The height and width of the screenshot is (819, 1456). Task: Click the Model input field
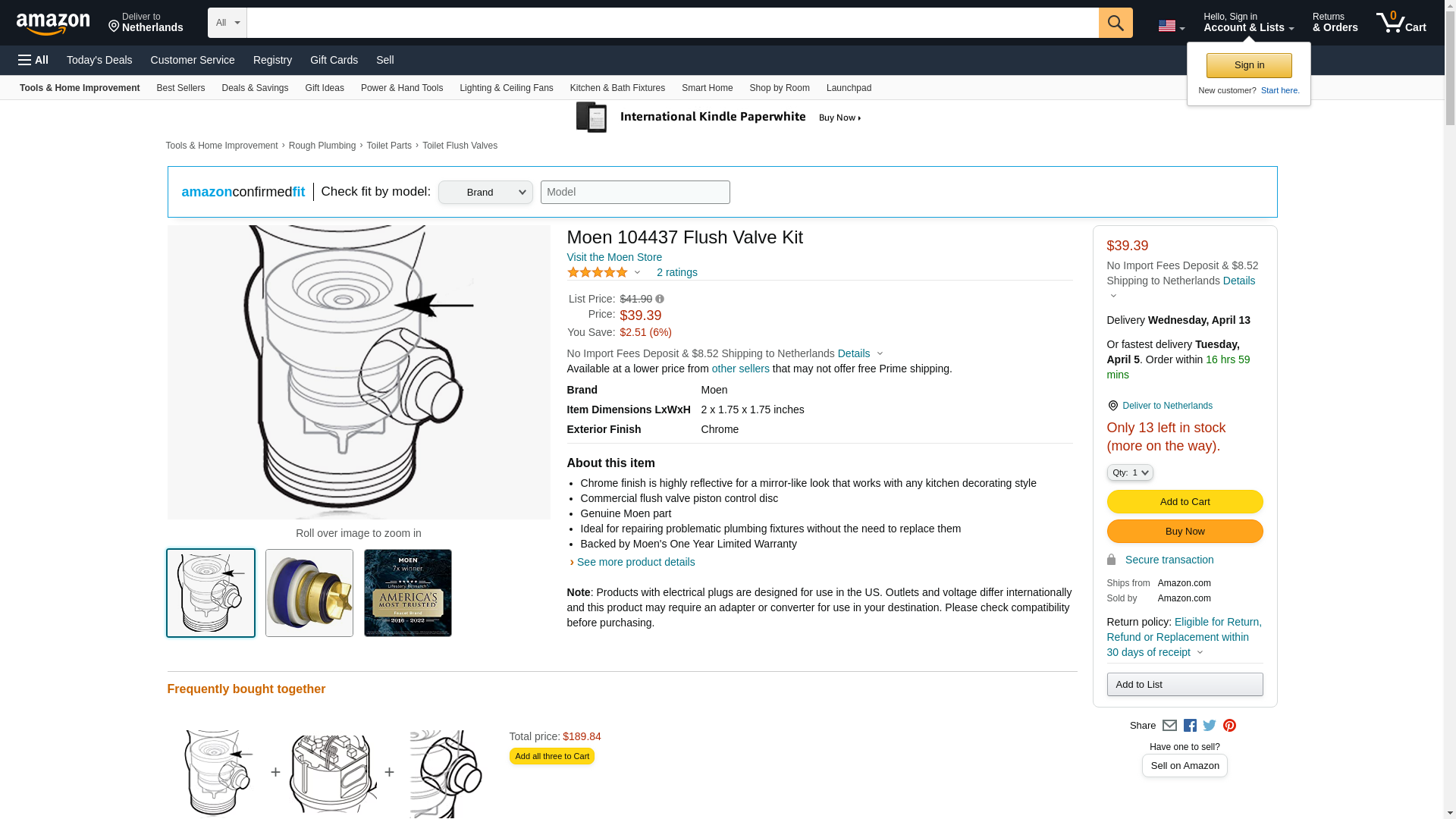click(635, 193)
